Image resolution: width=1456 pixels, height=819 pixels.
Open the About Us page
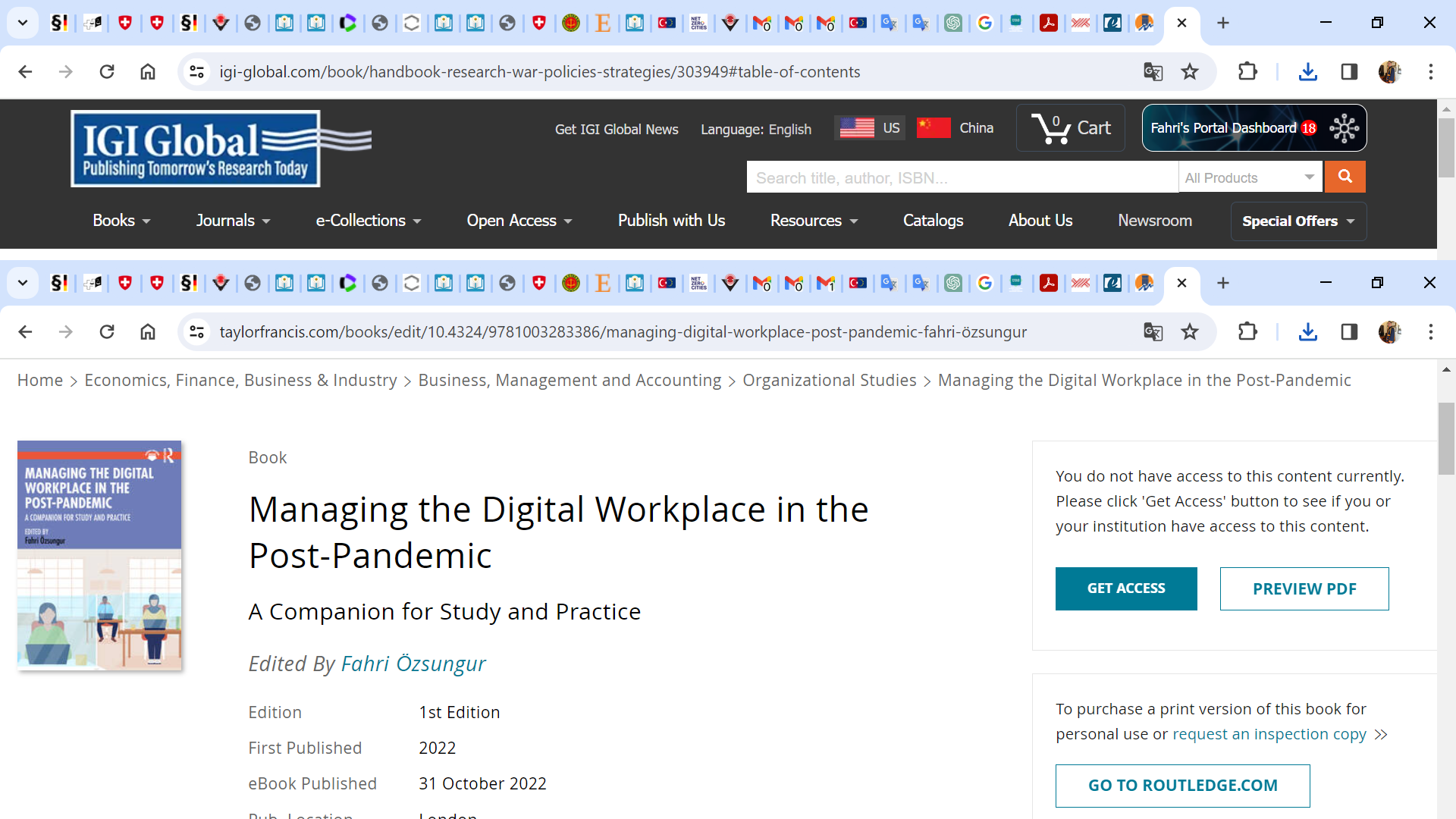pyautogui.click(x=1040, y=221)
